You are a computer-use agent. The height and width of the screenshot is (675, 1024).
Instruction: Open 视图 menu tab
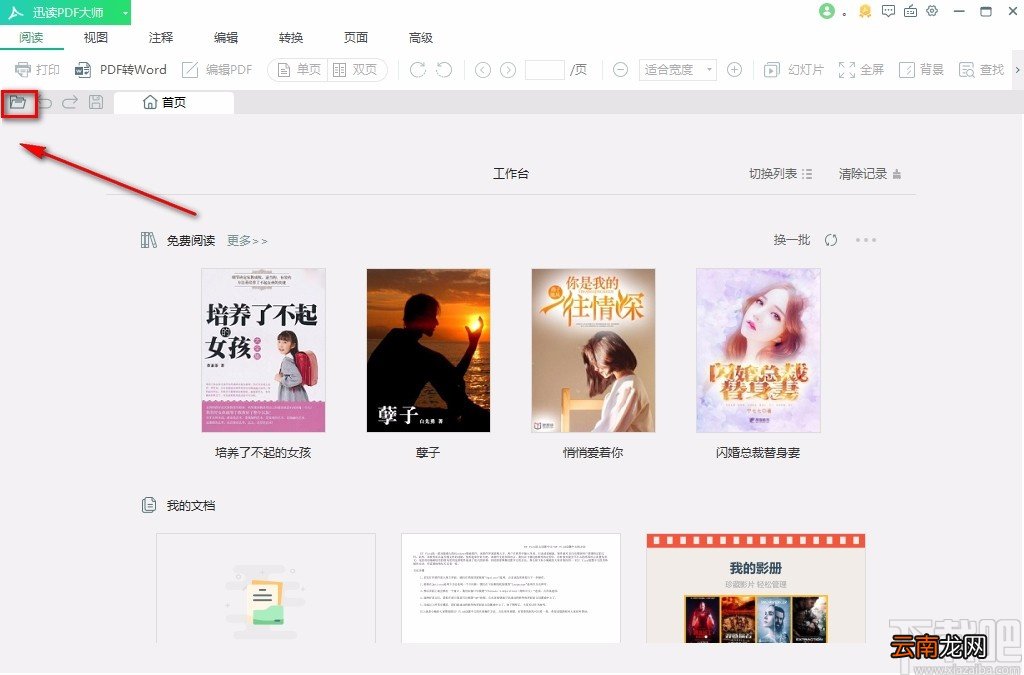(95, 38)
